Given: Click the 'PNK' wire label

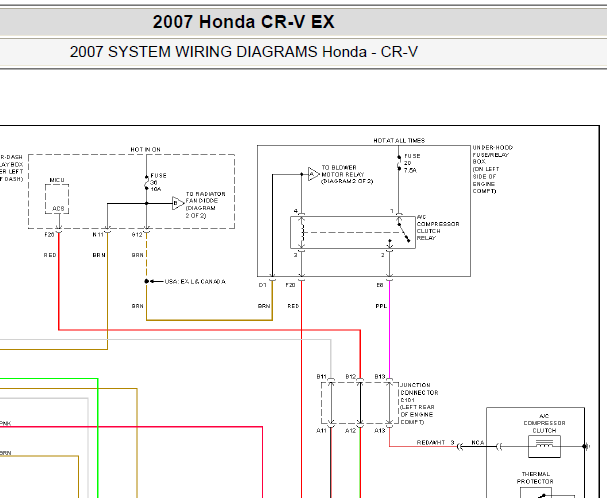Looking at the screenshot, I should (x=5, y=423).
